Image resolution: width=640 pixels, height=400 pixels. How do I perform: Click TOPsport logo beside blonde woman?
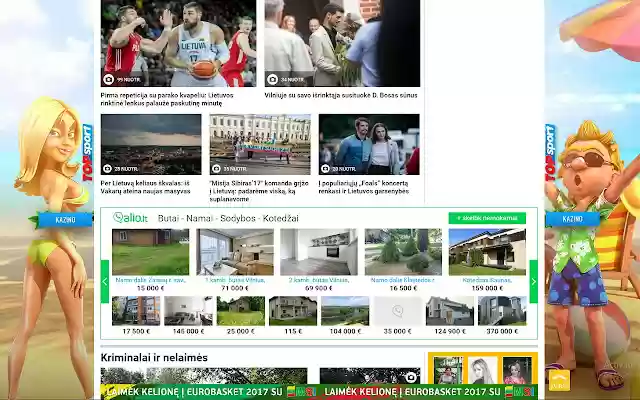(x=87, y=153)
